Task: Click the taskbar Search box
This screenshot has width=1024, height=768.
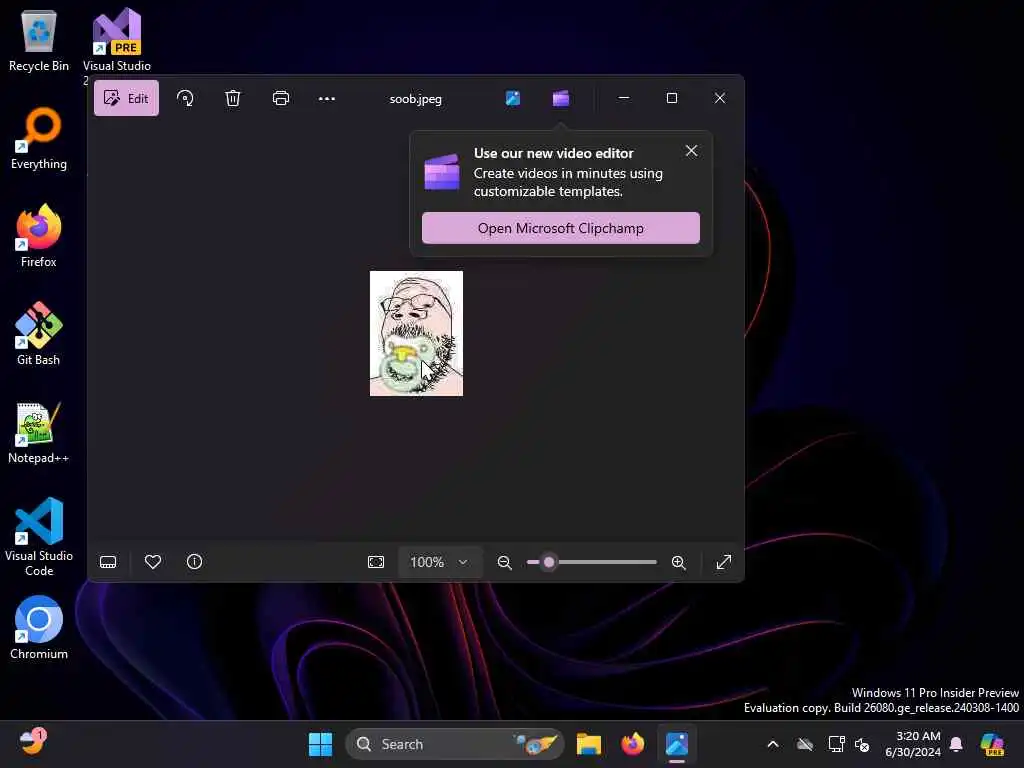Action: [455, 744]
